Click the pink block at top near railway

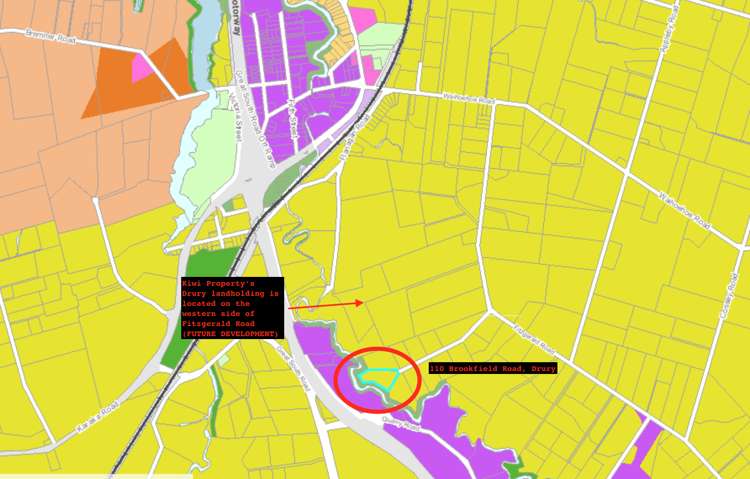point(363,19)
